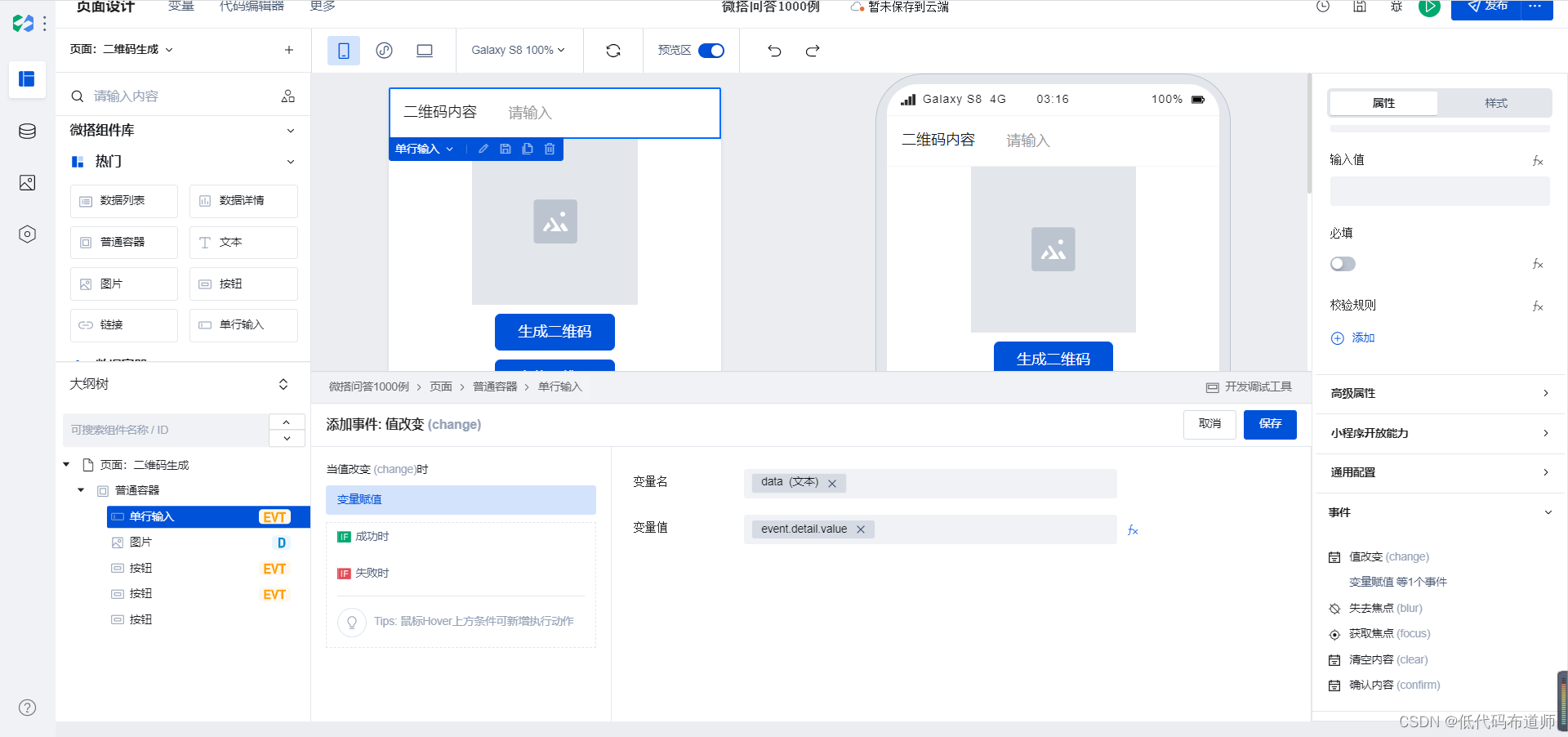This screenshot has width=1568, height=737.
Task: Select the 单行输入 node in outline tree
Action: (208, 516)
